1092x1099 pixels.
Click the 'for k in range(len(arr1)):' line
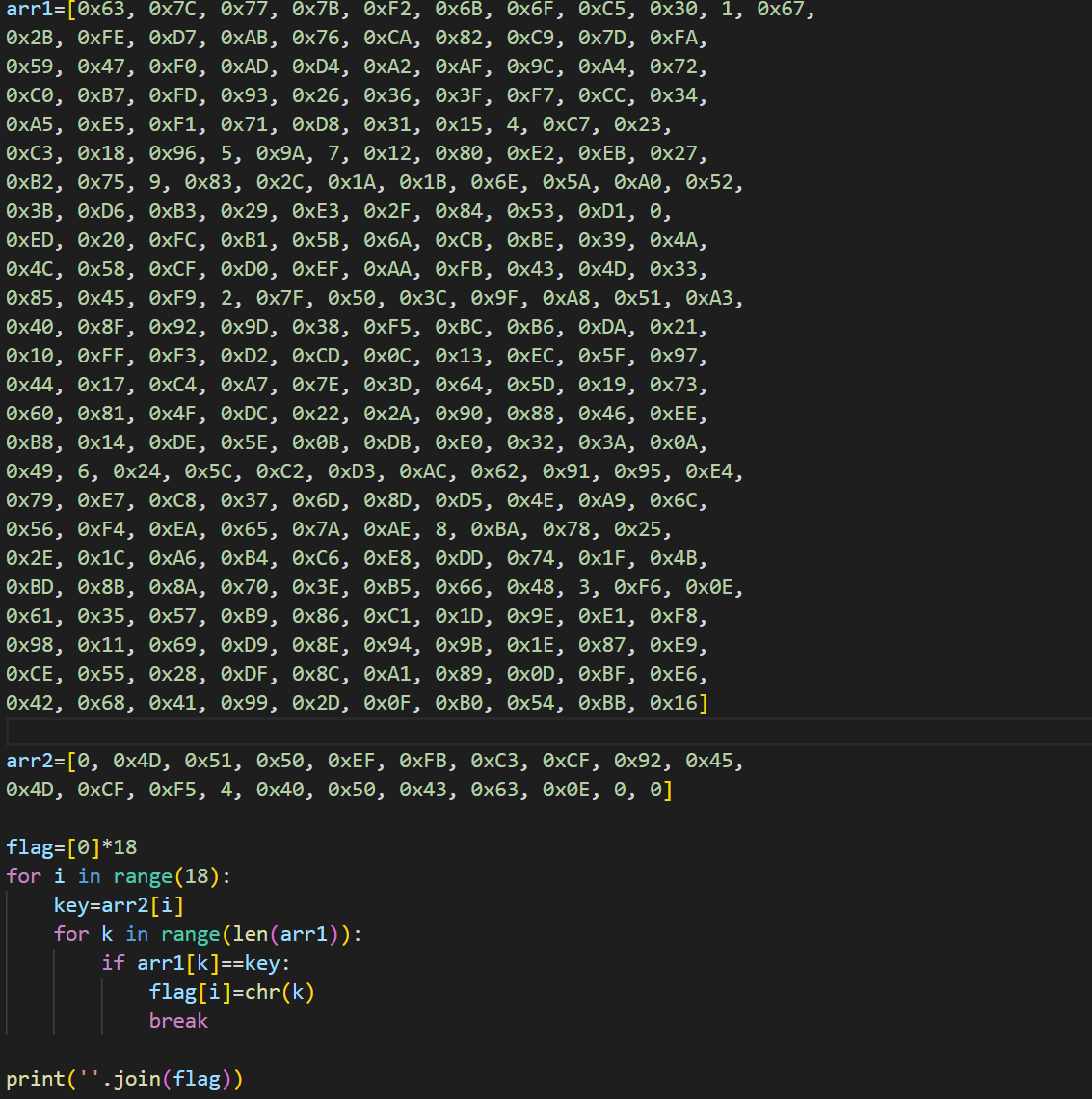[207, 934]
